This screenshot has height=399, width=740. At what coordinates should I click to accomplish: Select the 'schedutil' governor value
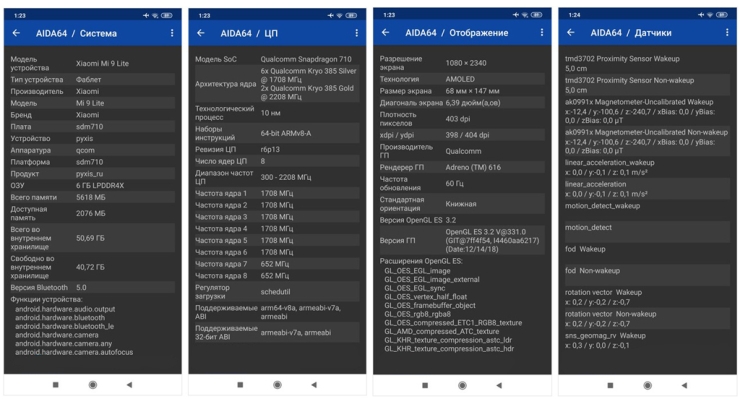pos(275,292)
